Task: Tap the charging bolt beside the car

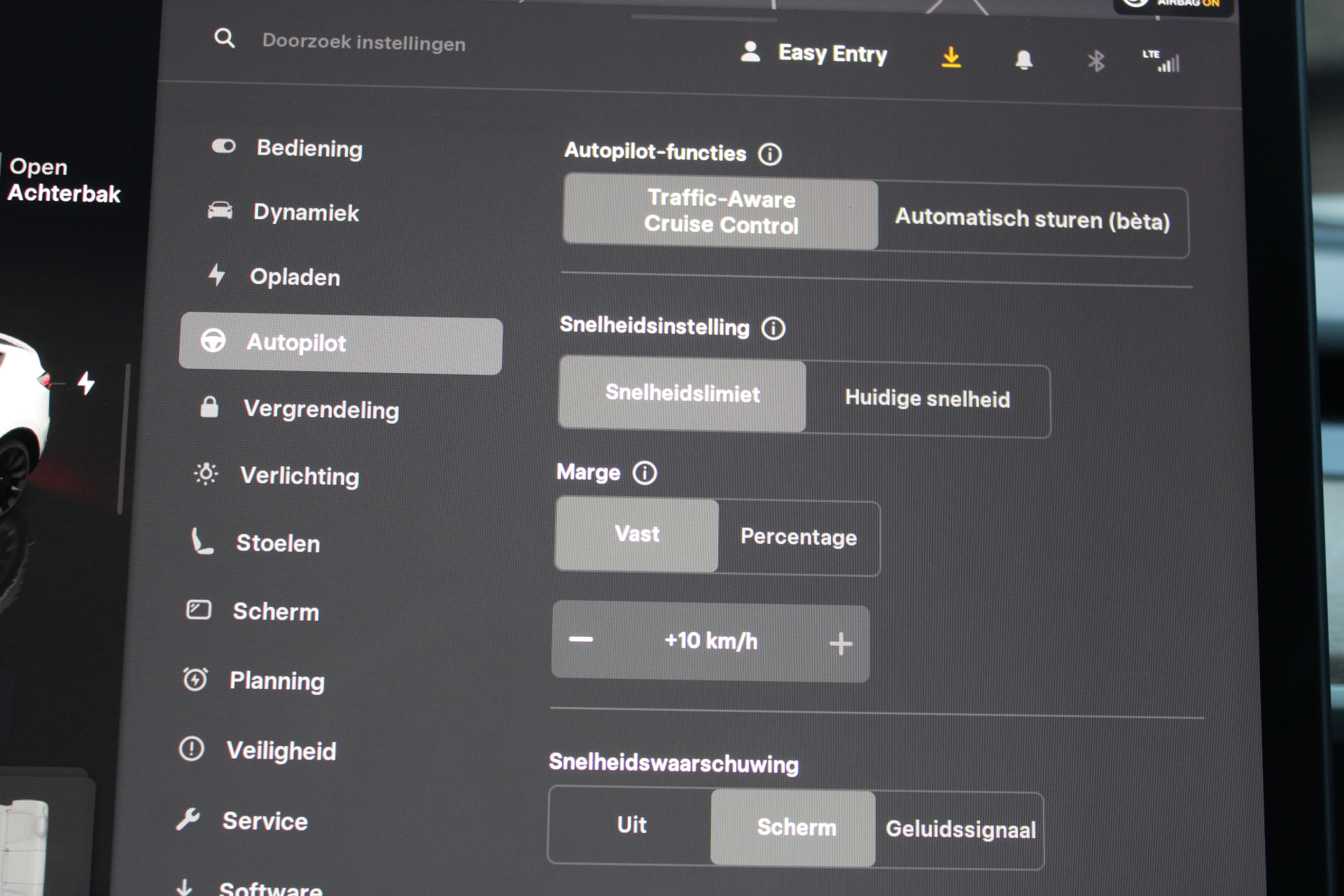Action: pyautogui.click(x=86, y=383)
